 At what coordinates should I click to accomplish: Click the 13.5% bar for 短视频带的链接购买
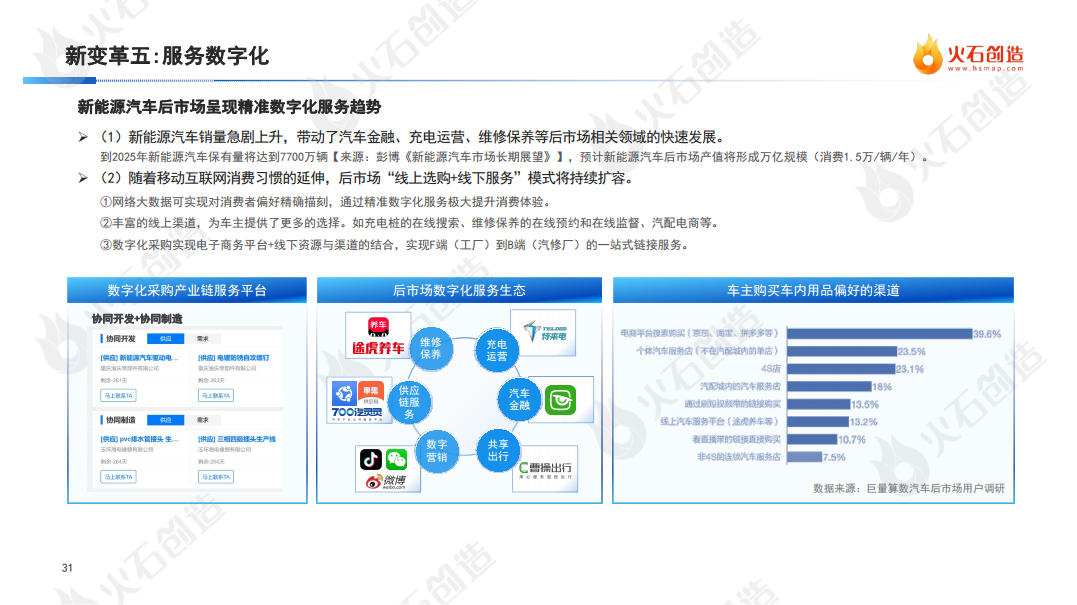pos(819,404)
